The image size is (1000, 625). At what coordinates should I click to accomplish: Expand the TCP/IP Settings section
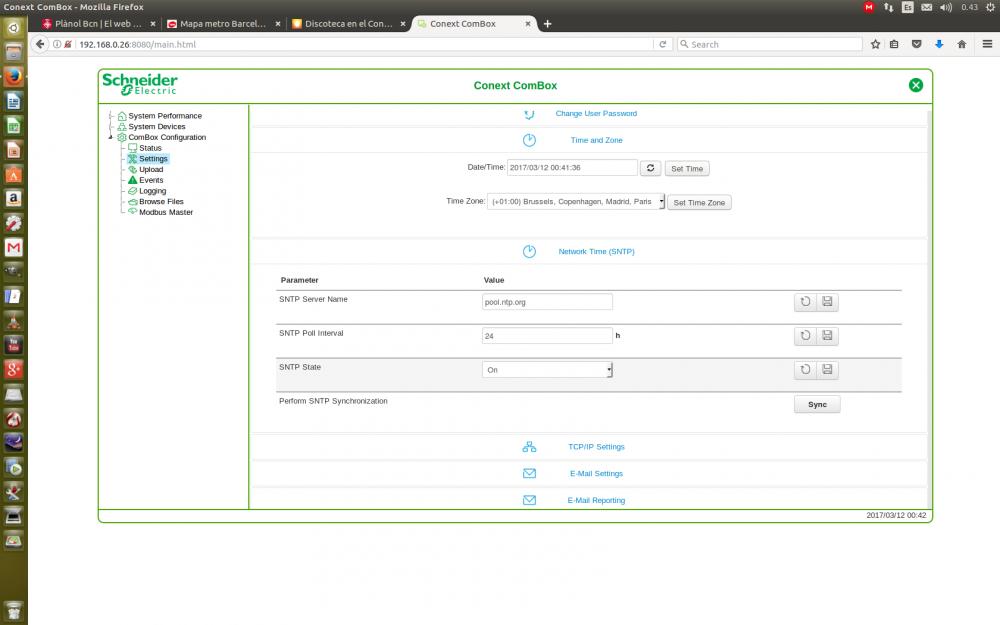[x=596, y=447]
